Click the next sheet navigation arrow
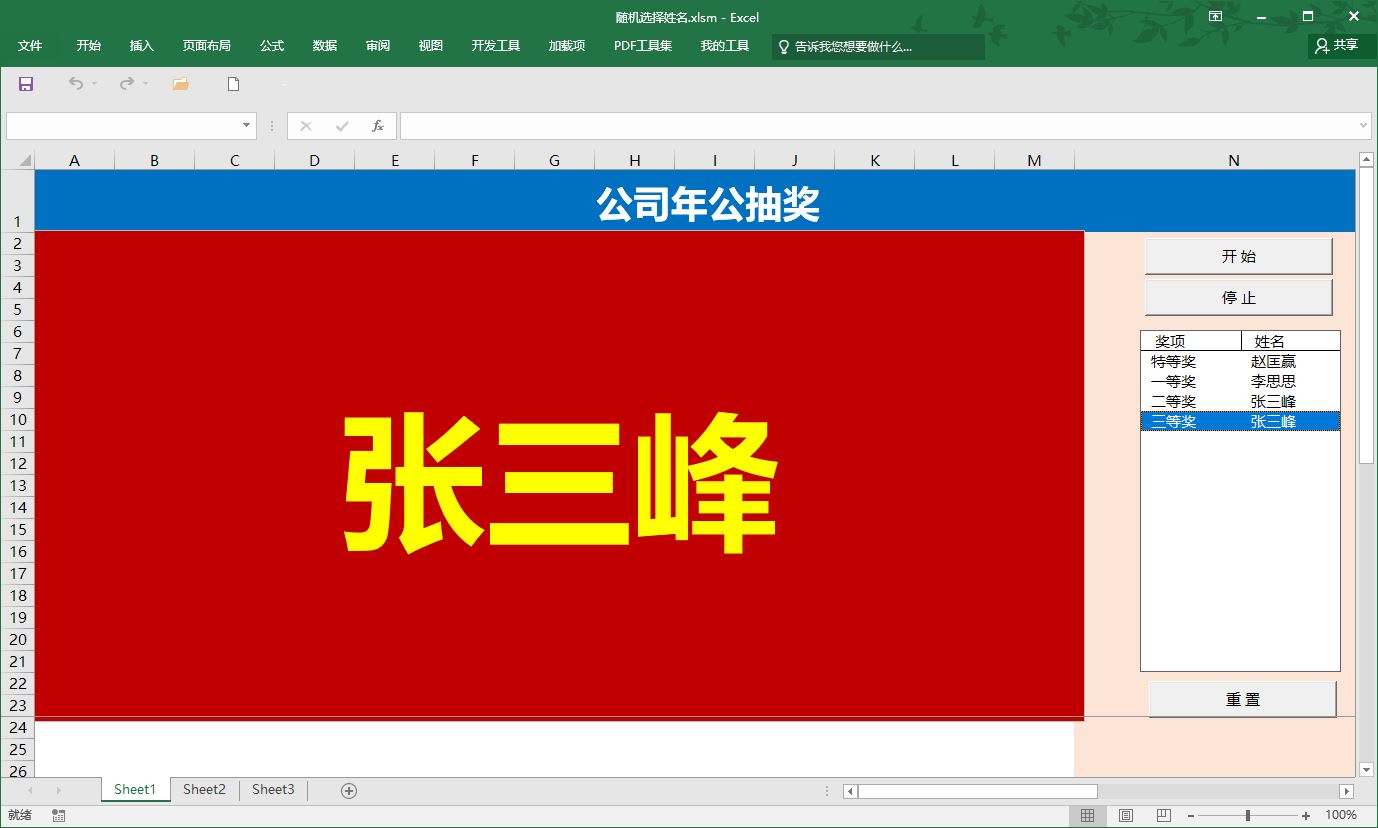 (x=58, y=791)
